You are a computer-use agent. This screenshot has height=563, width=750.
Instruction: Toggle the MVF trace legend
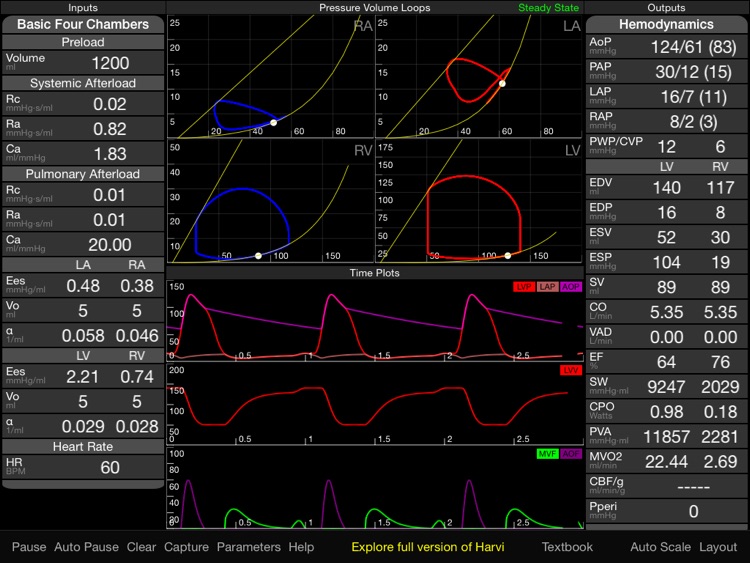pos(547,453)
